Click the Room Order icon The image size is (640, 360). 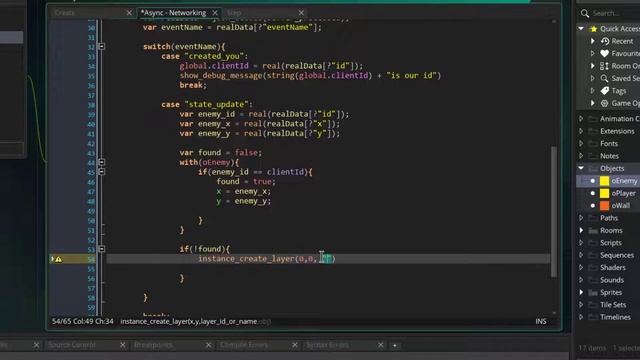pyautogui.click(x=604, y=66)
